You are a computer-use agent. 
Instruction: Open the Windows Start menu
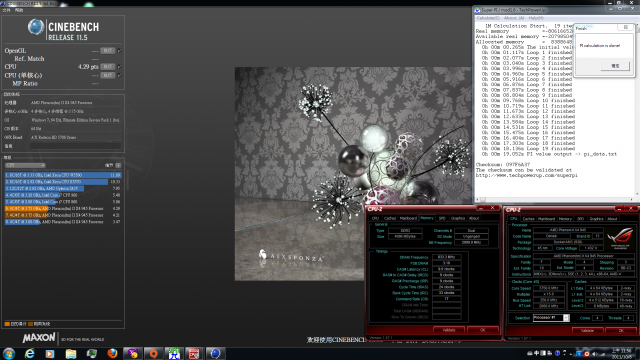(x=9, y=353)
